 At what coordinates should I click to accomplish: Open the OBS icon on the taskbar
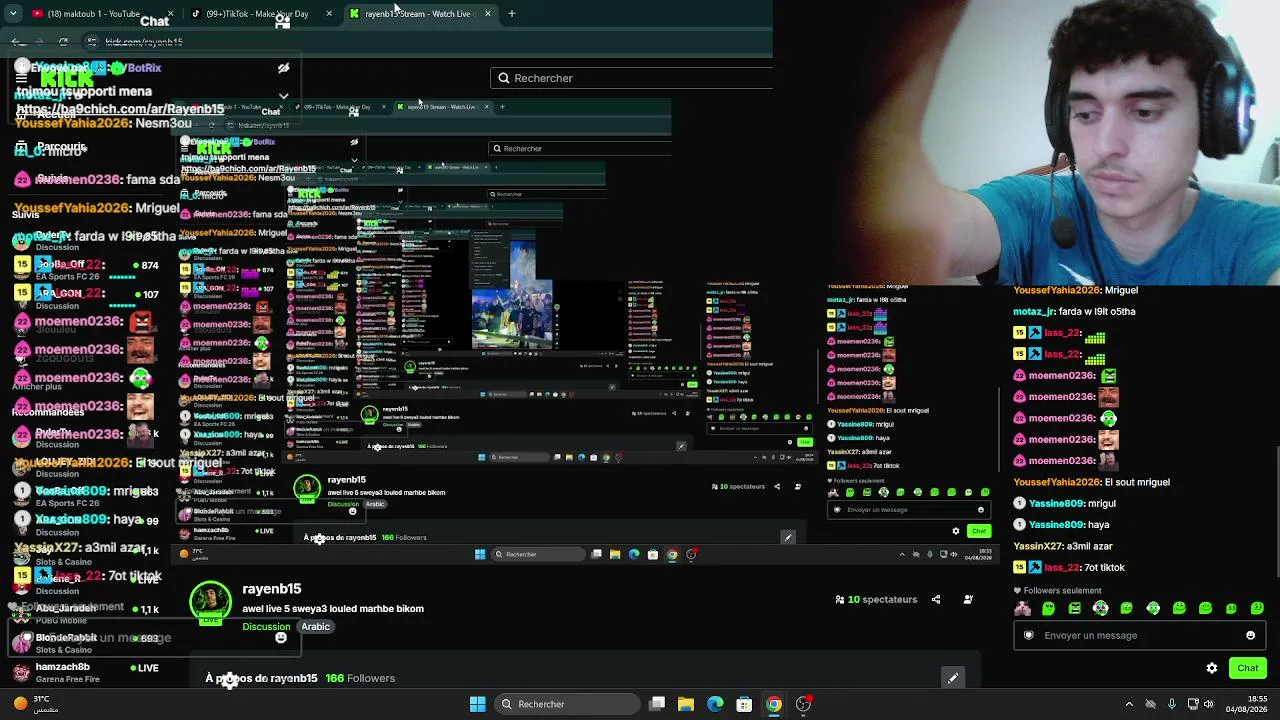coord(803,704)
